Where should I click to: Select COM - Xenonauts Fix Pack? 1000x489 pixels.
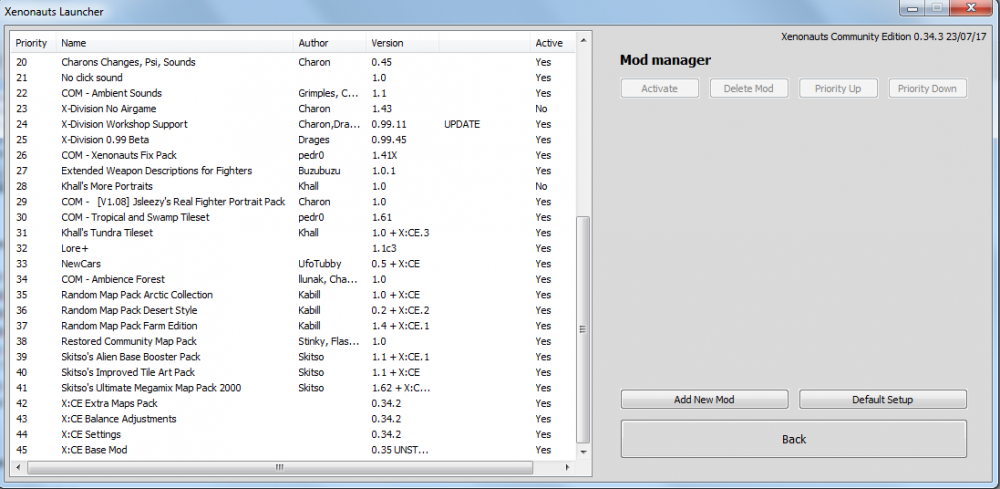[x=293, y=156]
